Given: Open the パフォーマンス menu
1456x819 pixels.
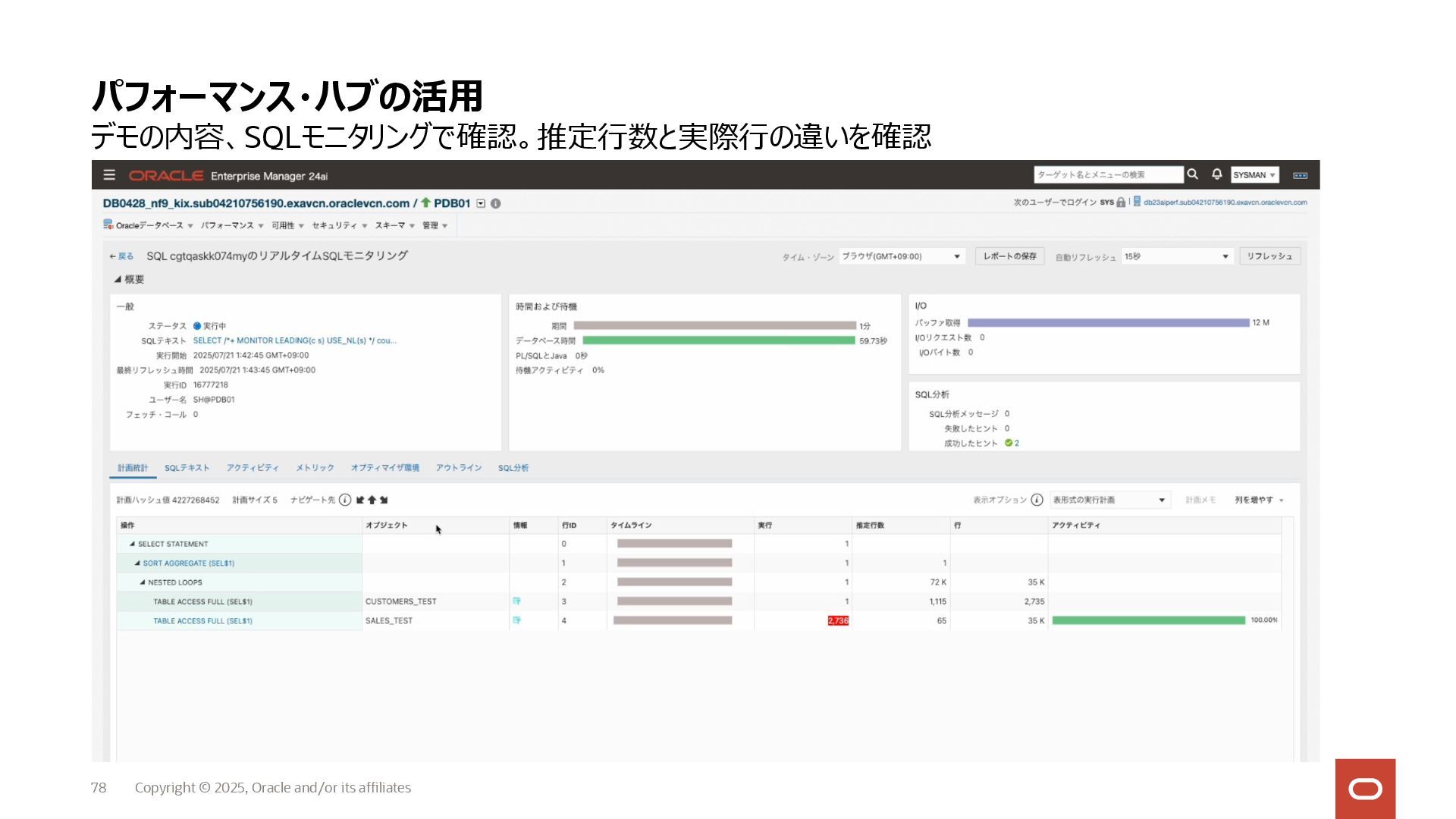Looking at the screenshot, I should (232, 225).
